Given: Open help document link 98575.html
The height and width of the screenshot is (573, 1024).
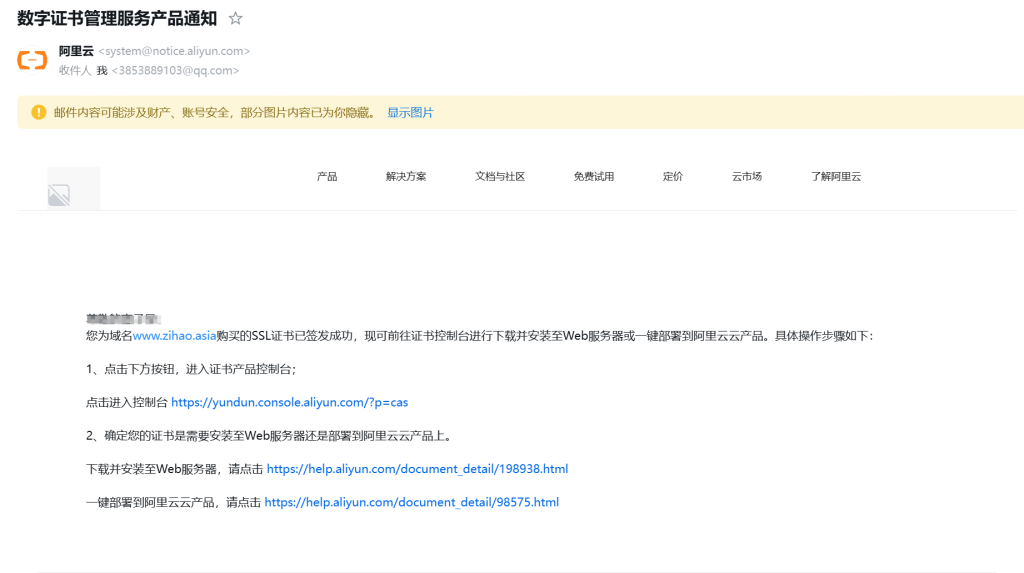Looking at the screenshot, I should tap(411, 502).
